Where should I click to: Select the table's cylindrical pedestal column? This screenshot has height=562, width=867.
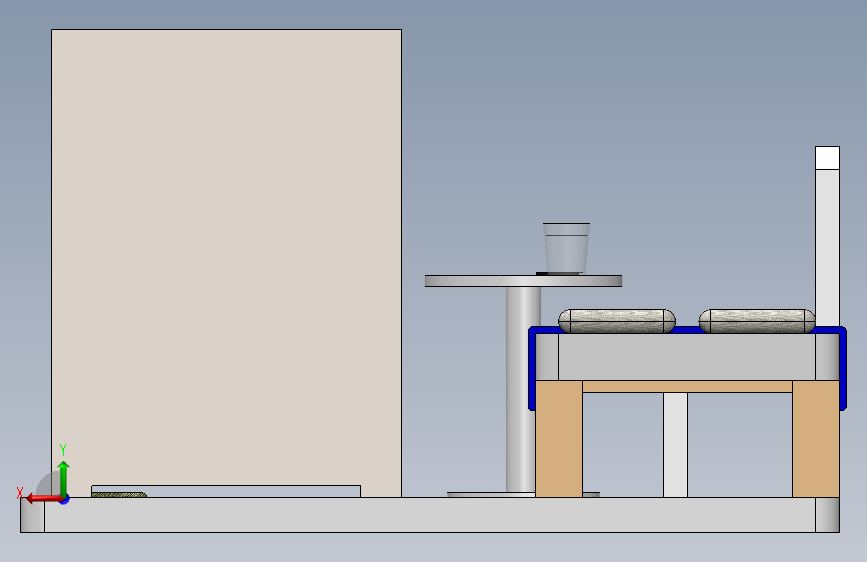tap(520, 389)
